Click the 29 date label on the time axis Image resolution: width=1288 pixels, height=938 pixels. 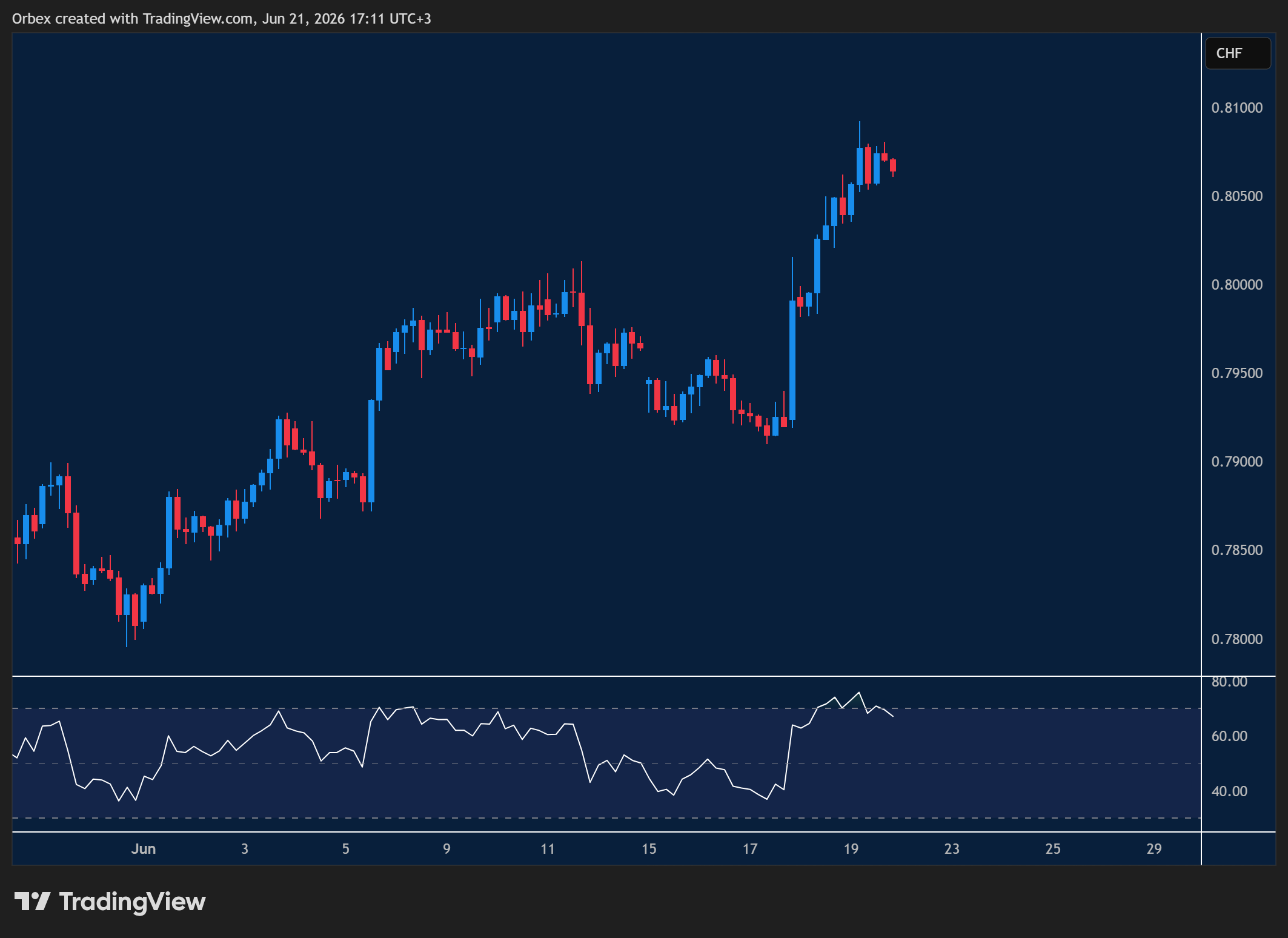1154,849
